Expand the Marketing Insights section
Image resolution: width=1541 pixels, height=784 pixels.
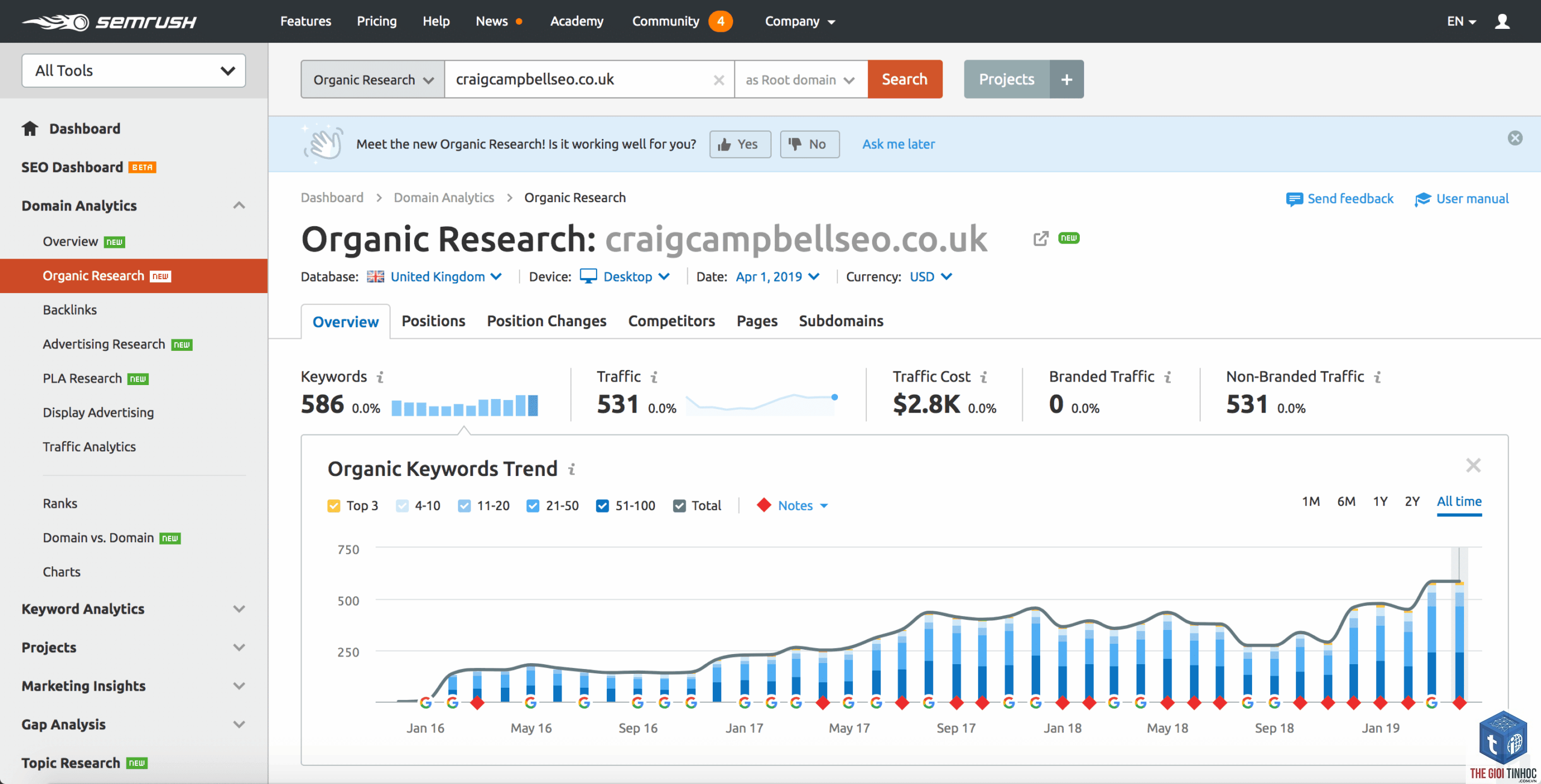[239, 686]
